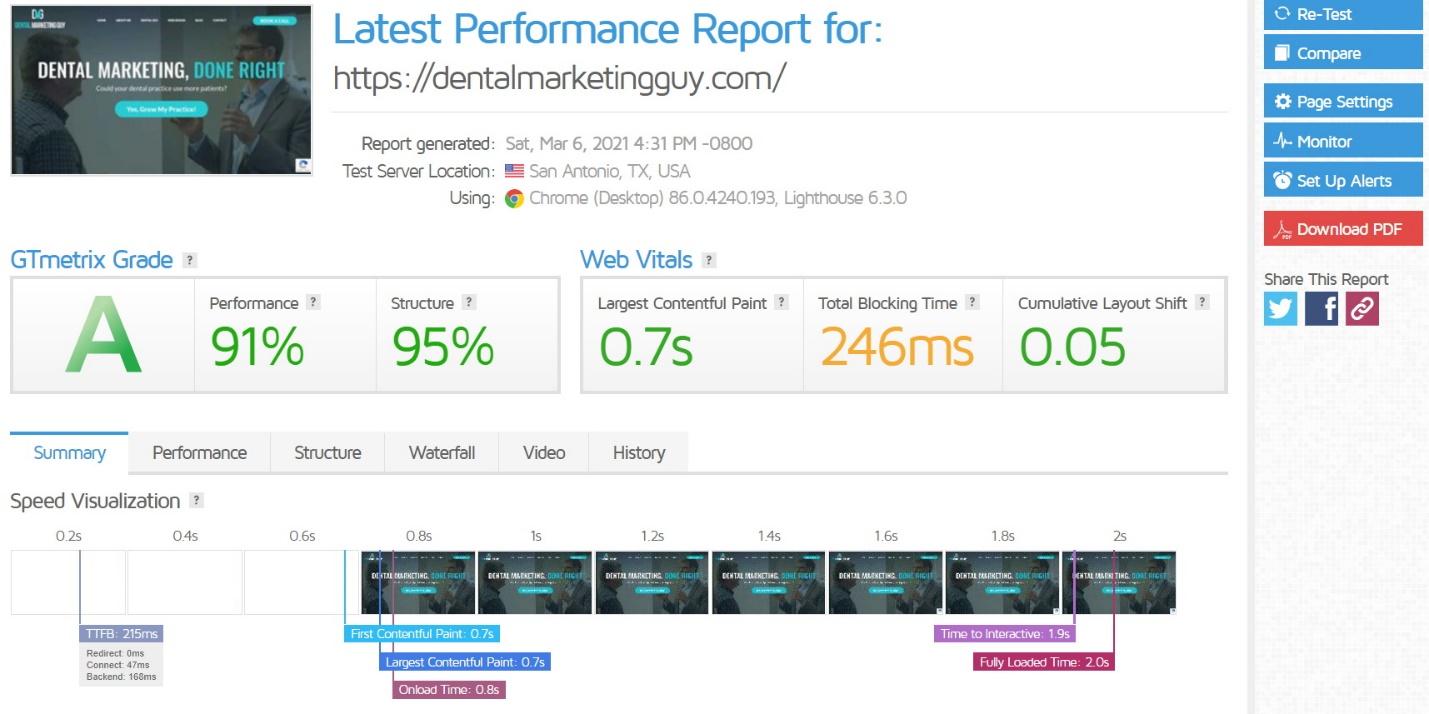Screen dimensions: 1429x714
Task: Click the Chrome browser icon
Action: pos(514,198)
